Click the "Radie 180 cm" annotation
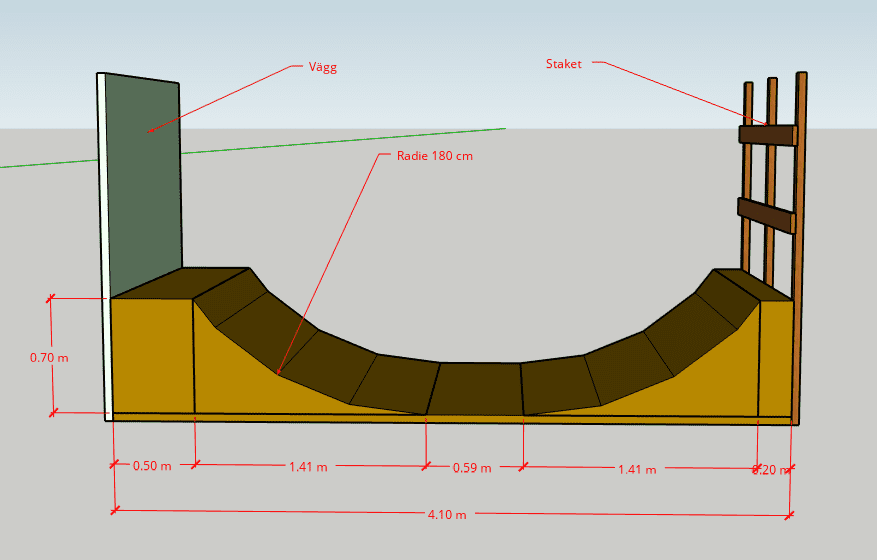The image size is (877, 560). [434, 156]
